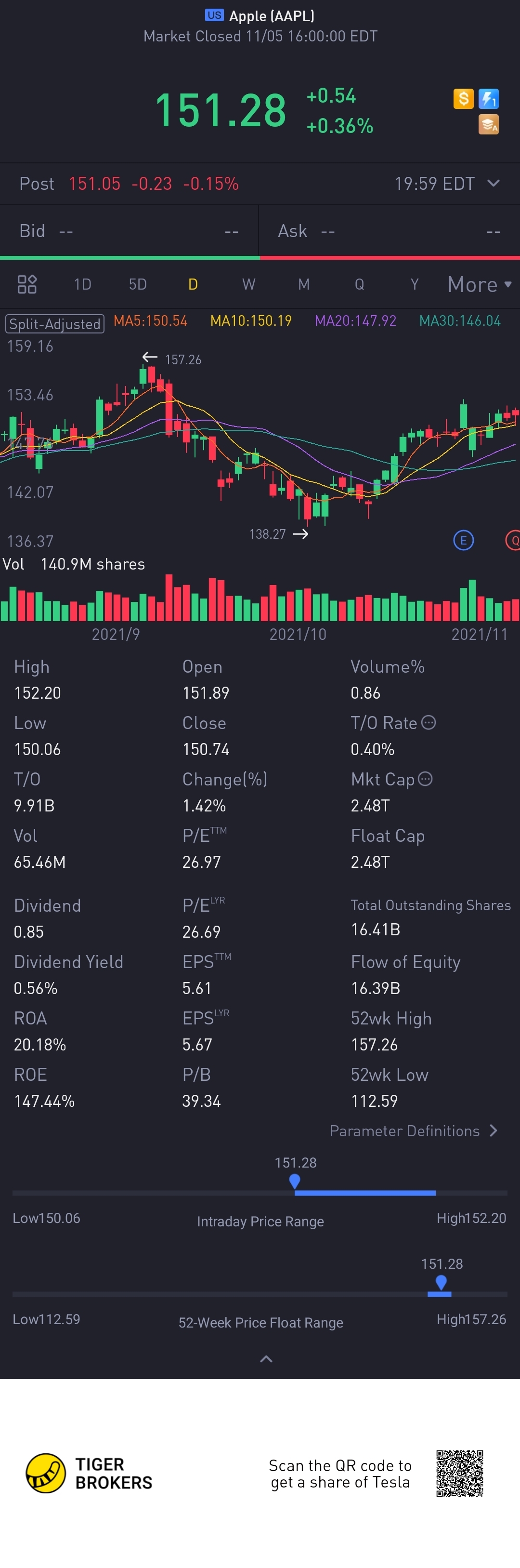Open the More chart periods dropdown
The height and width of the screenshot is (1568, 520).
coord(479,284)
